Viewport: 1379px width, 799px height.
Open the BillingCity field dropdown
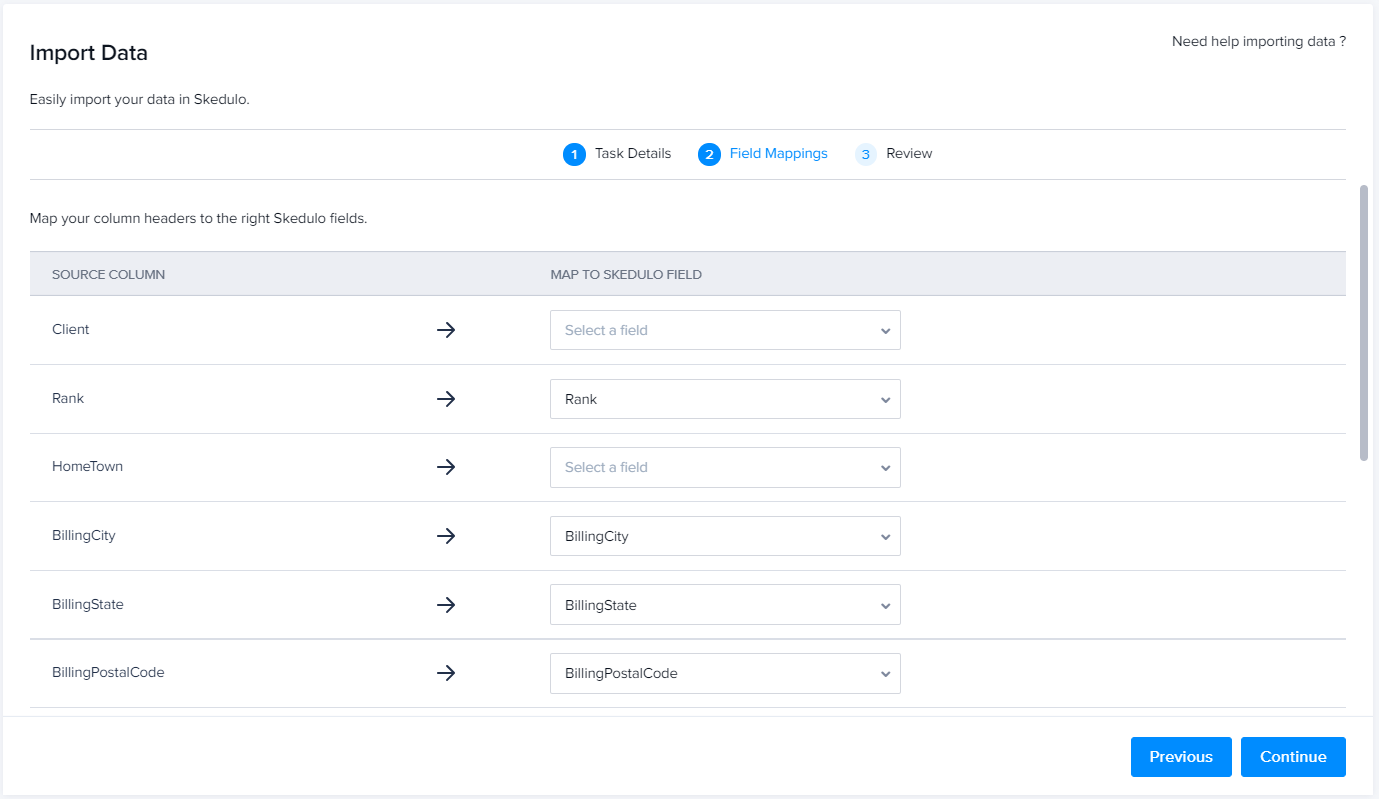click(x=725, y=536)
